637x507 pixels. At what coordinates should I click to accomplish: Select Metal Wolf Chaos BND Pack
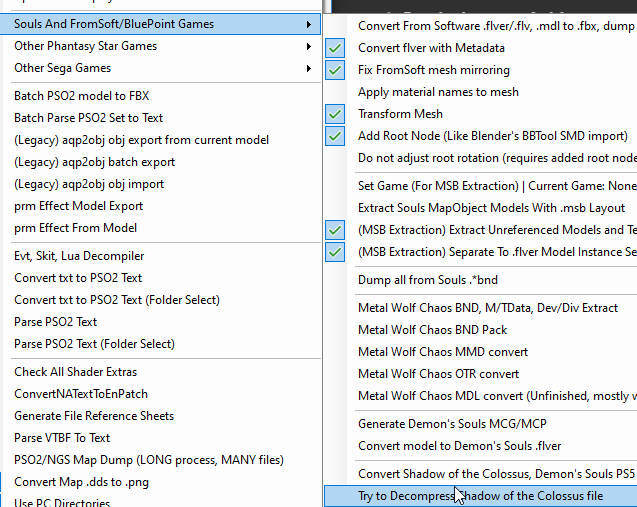[432, 330]
